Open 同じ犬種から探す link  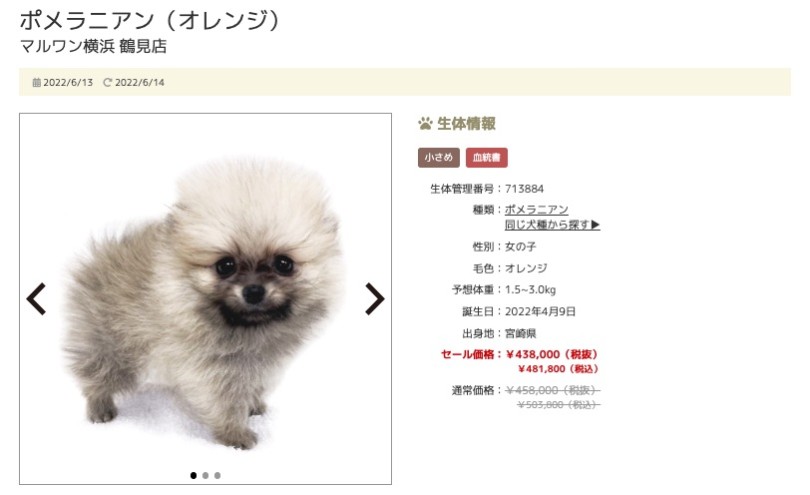[x=552, y=225]
